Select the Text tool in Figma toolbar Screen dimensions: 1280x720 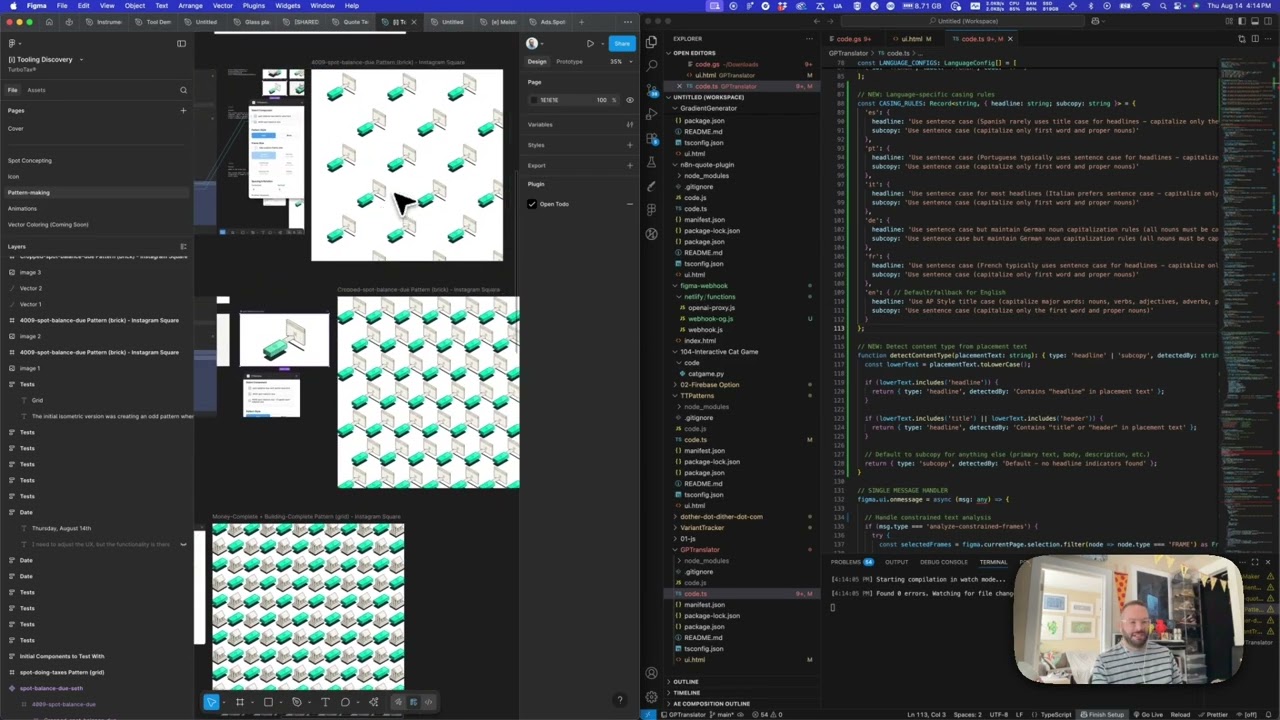tap(324, 702)
